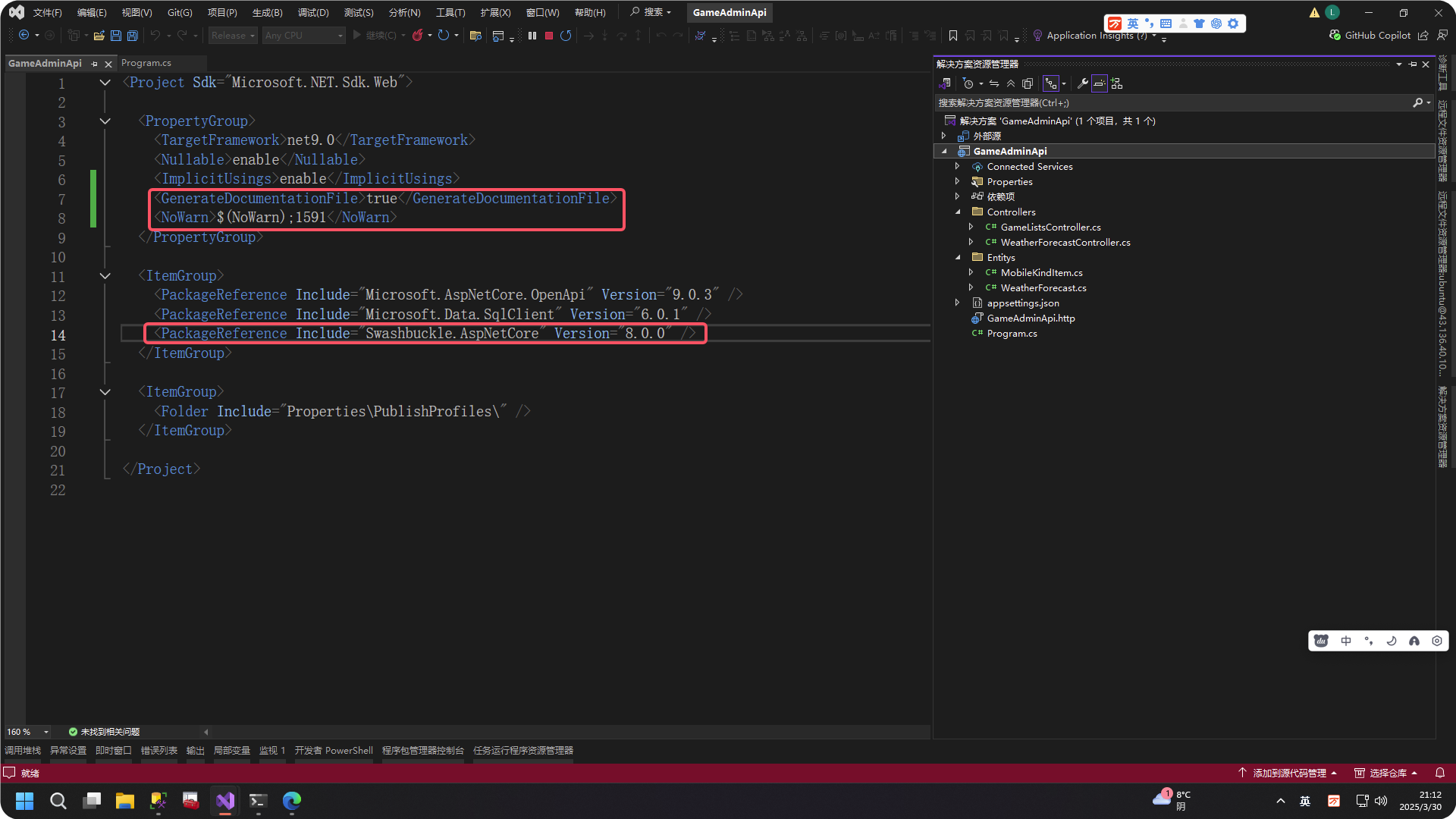Image resolution: width=1456 pixels, height=819 pixels.
Task: Open Properties wrench icon in Solution Explorer
Action: pos(1082,83)
